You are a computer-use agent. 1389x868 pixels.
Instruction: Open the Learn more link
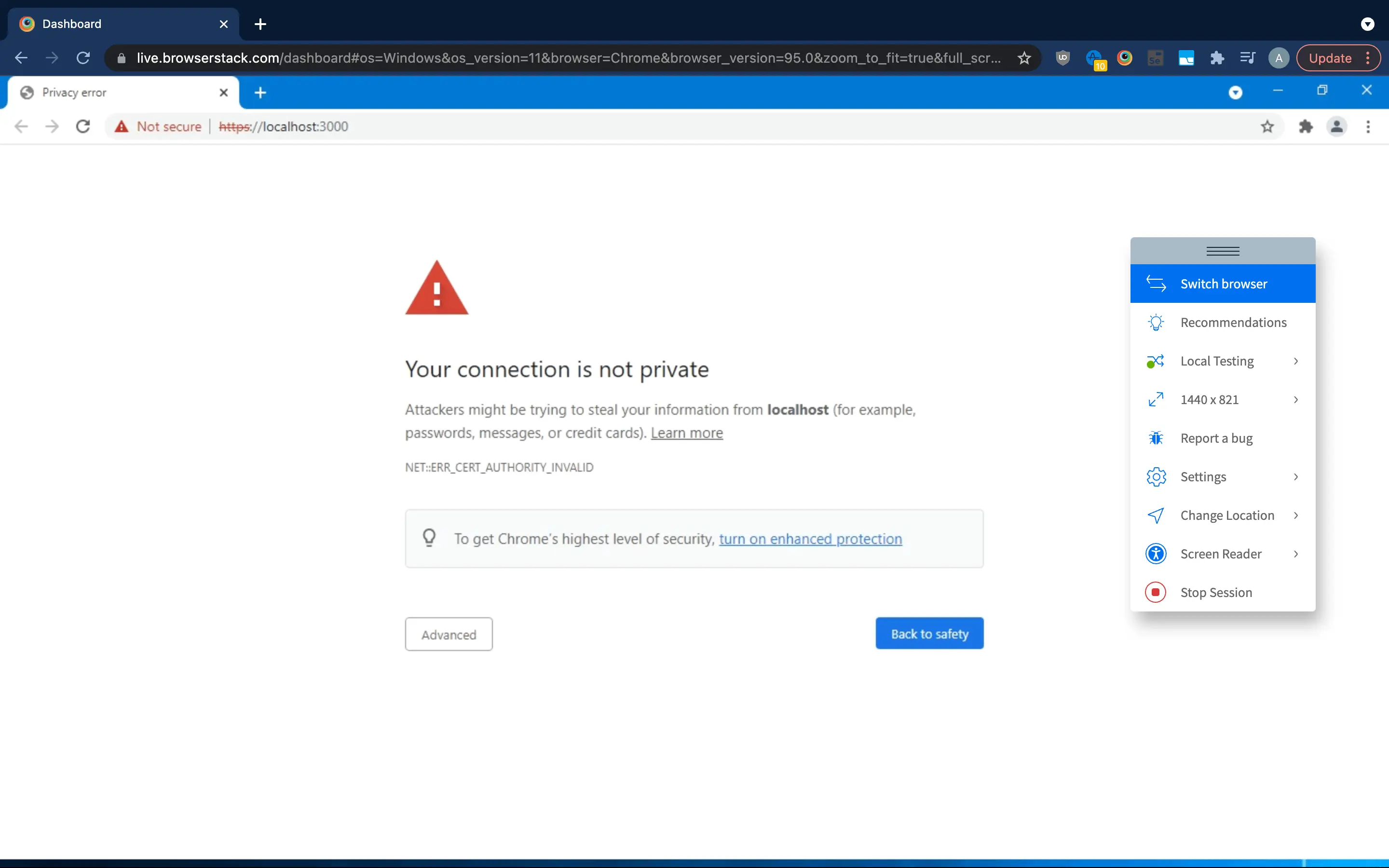(x=686, y=433)
